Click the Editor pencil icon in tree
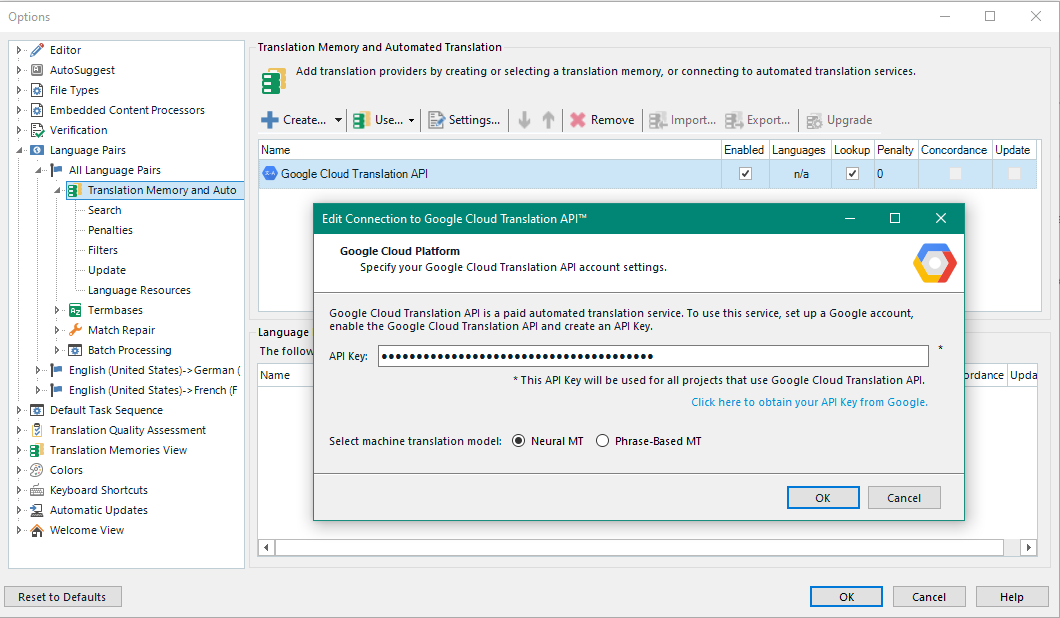The height and width of the screenshot is (618, 1060). click(x=37, y=50)
